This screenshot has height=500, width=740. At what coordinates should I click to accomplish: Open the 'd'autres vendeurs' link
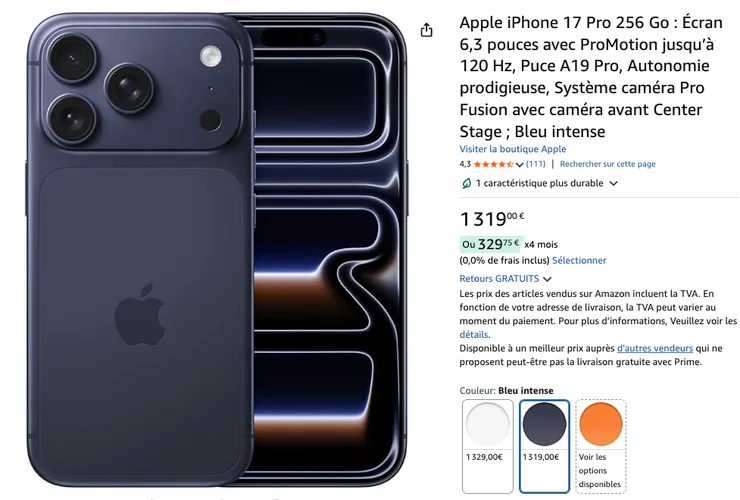pos(655,348)
